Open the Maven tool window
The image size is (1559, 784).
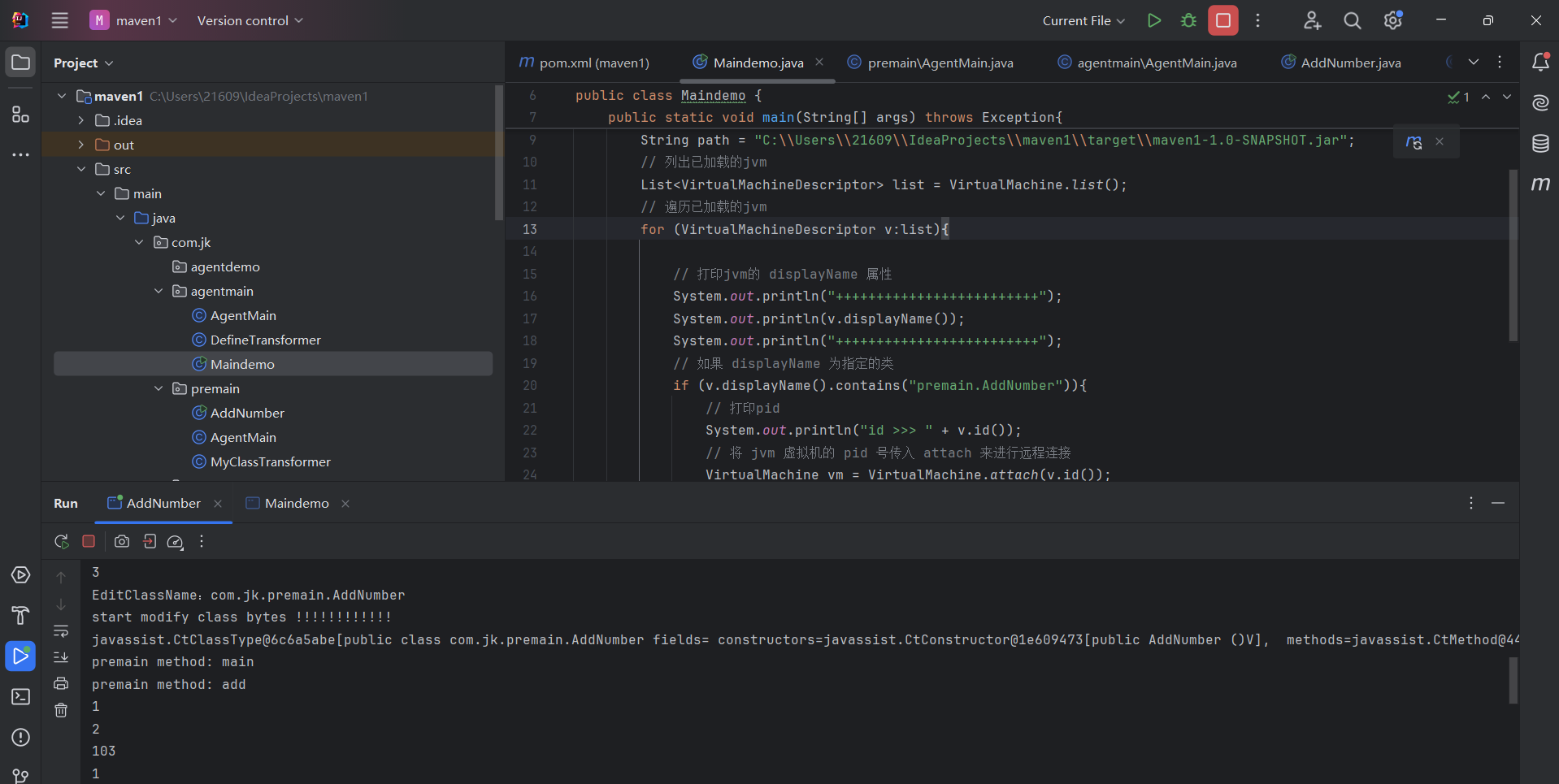(1540, 184)
